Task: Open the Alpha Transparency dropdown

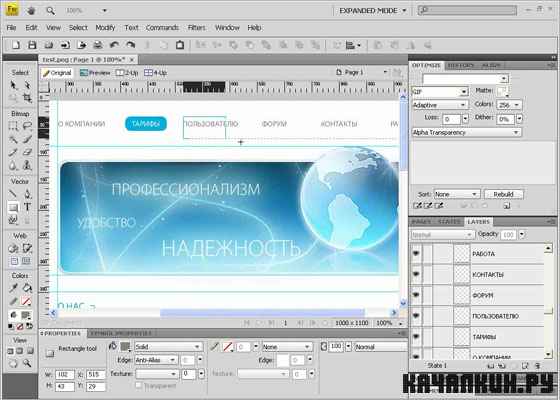Action: 466,132
